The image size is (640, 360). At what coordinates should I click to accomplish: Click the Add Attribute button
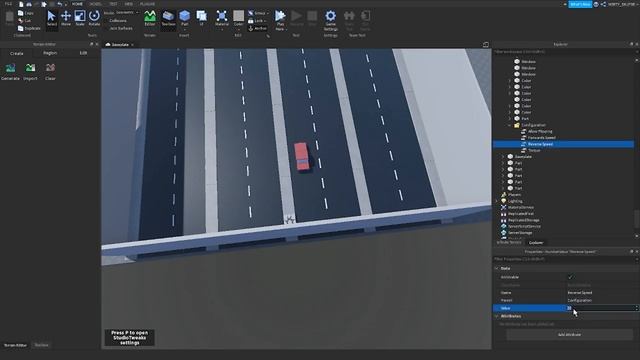569,334
